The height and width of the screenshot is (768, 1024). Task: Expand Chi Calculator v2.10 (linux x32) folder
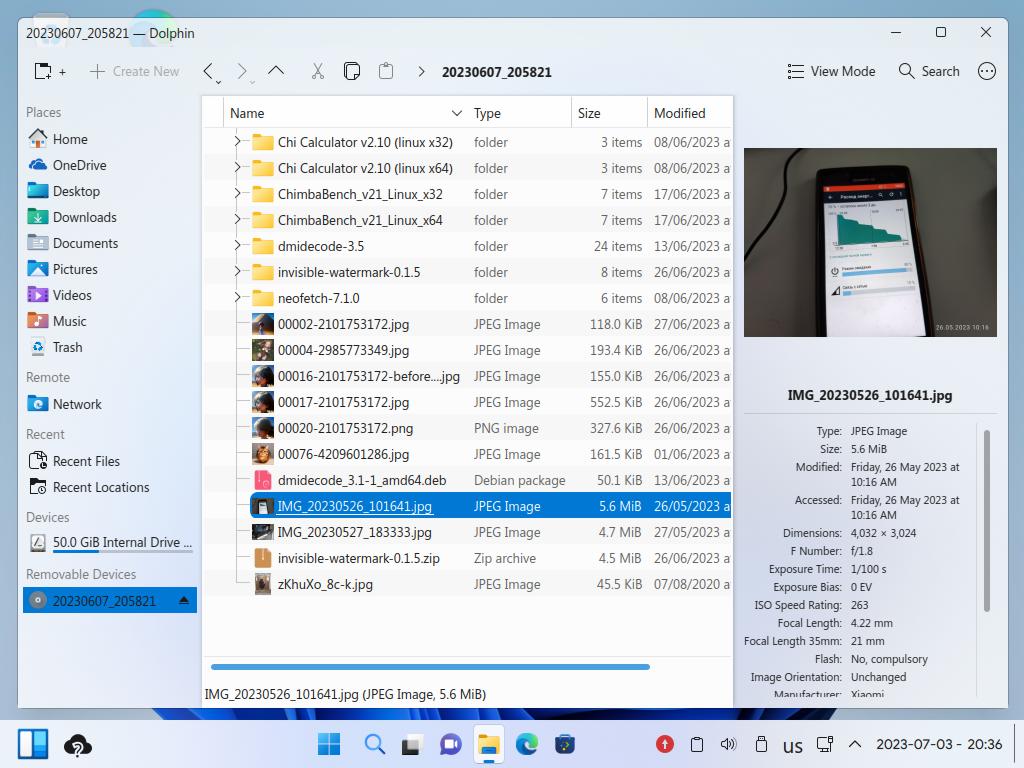click(238, 141)
